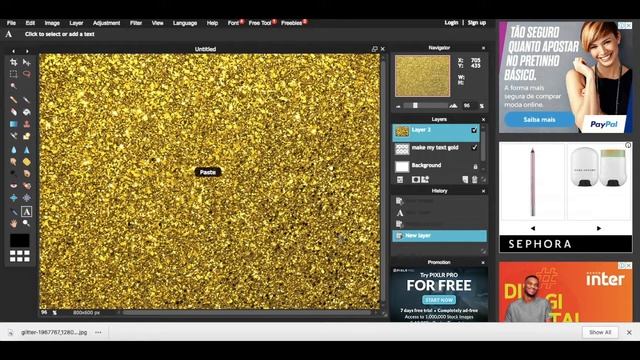The height and width of the screenshot is (360, 640).
Task: Click the Navigator zoom-in mountain icon
Action: point(453,106)
